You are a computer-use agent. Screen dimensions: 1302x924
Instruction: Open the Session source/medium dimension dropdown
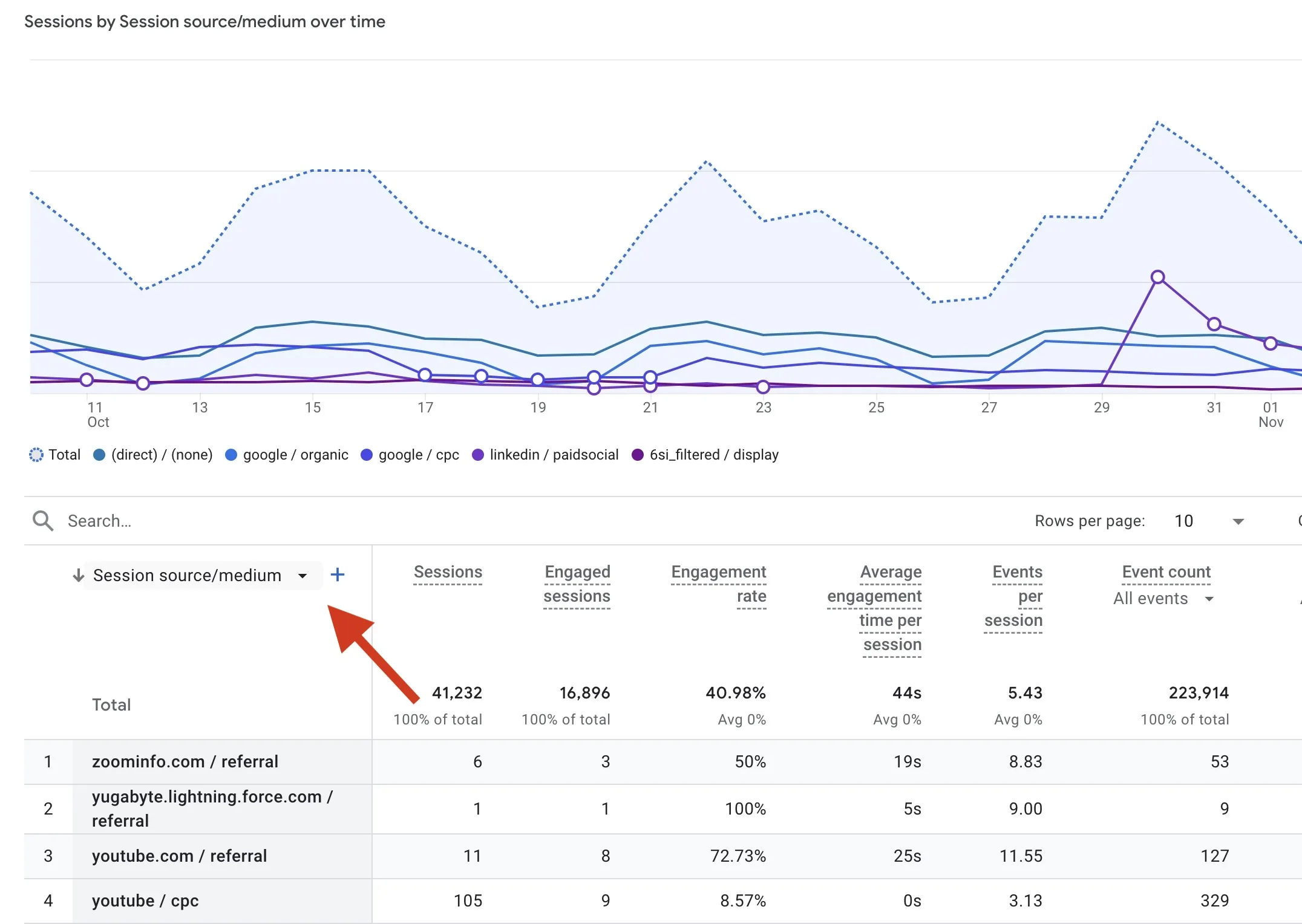203,575
